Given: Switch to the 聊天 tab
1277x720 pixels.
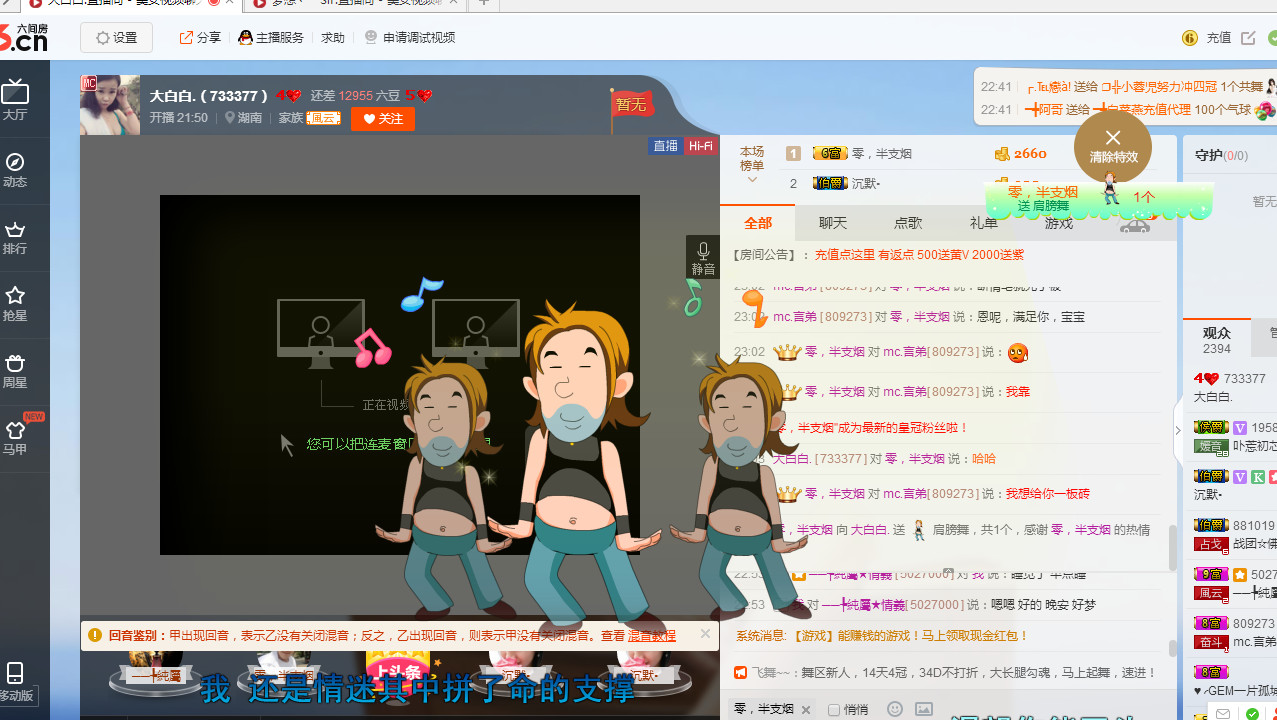Looking at the screenshot, I should pos(833,223).
